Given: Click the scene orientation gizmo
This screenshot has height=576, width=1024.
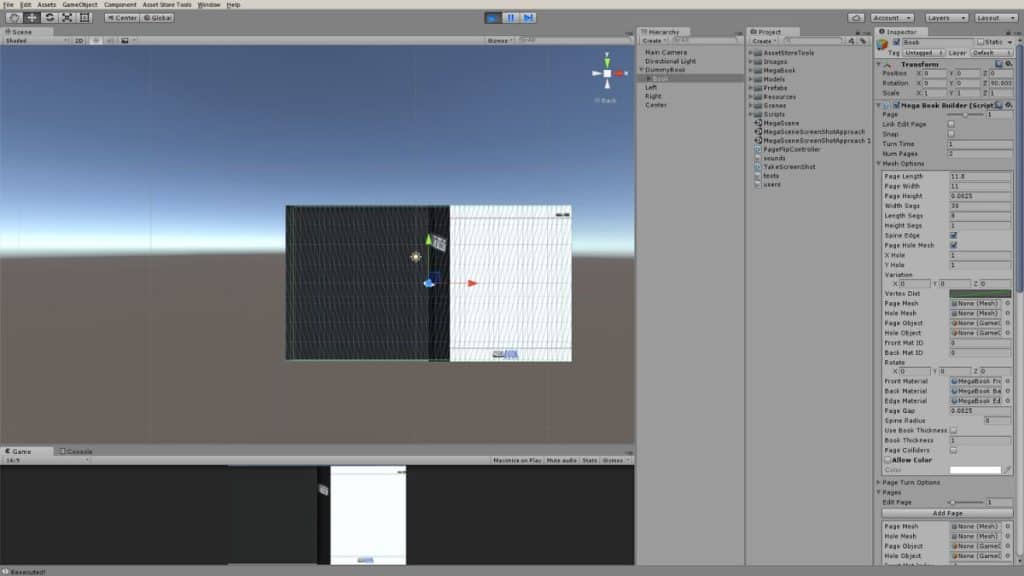Looking at the screenshot, I should click(607, 73).
